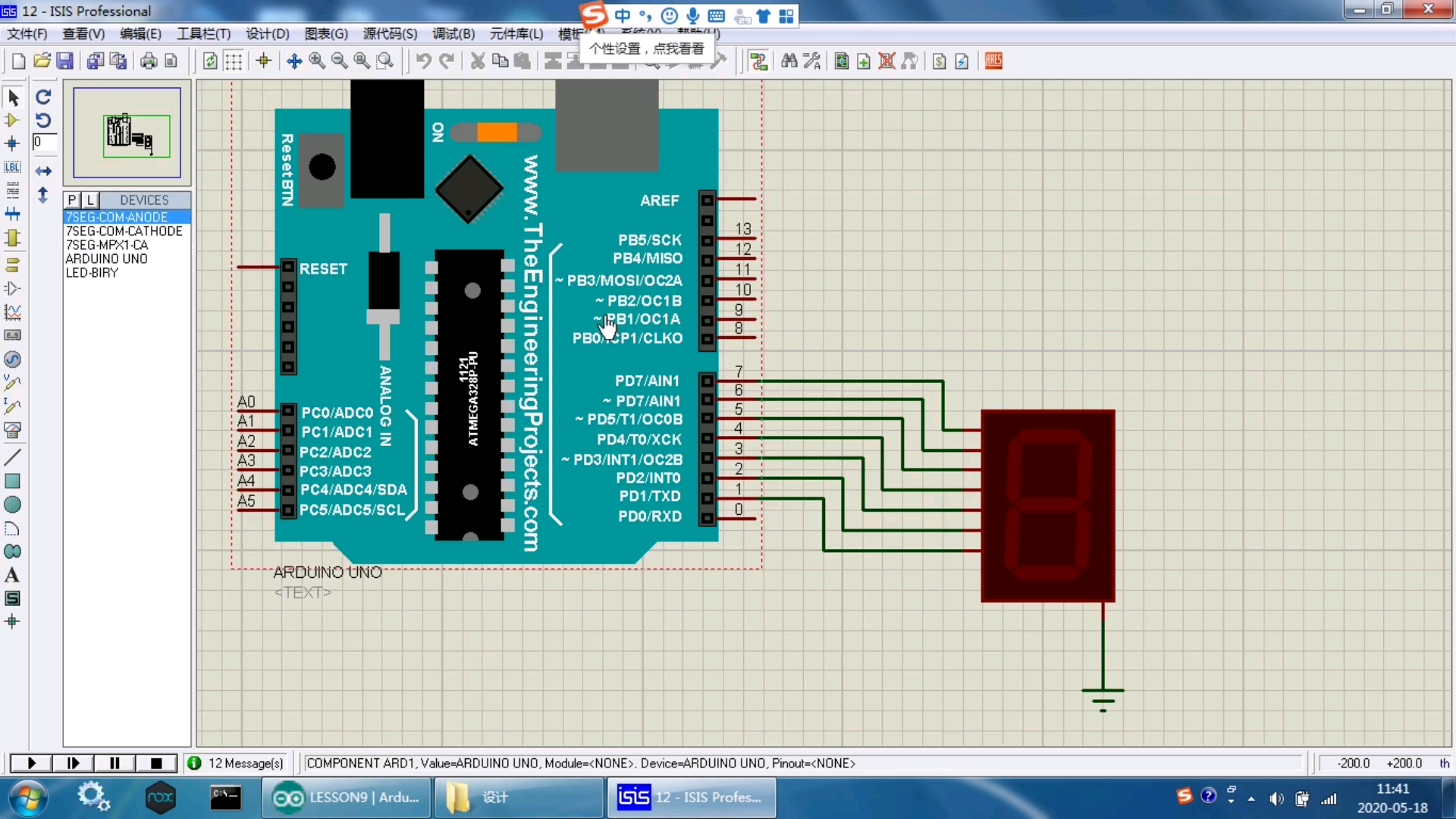Viewport: 1456px width, 819px height.
Task: Select the Terminals mode tool
Action: tap(12, 265)
